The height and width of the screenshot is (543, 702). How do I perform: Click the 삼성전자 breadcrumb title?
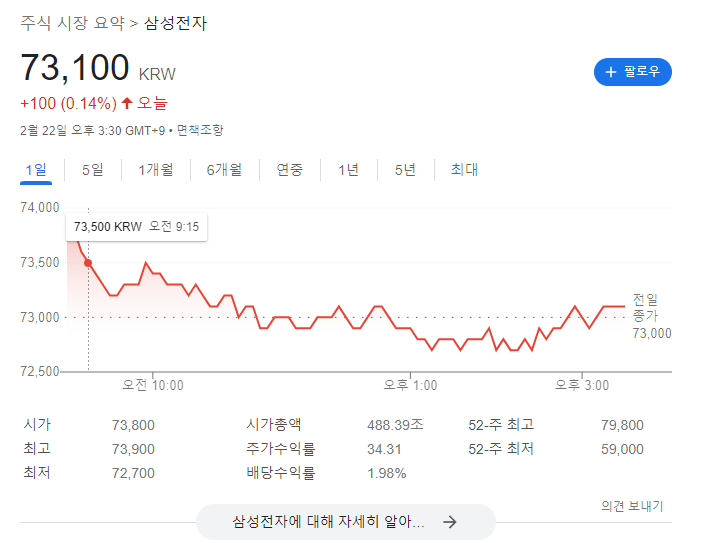(175, 23)
